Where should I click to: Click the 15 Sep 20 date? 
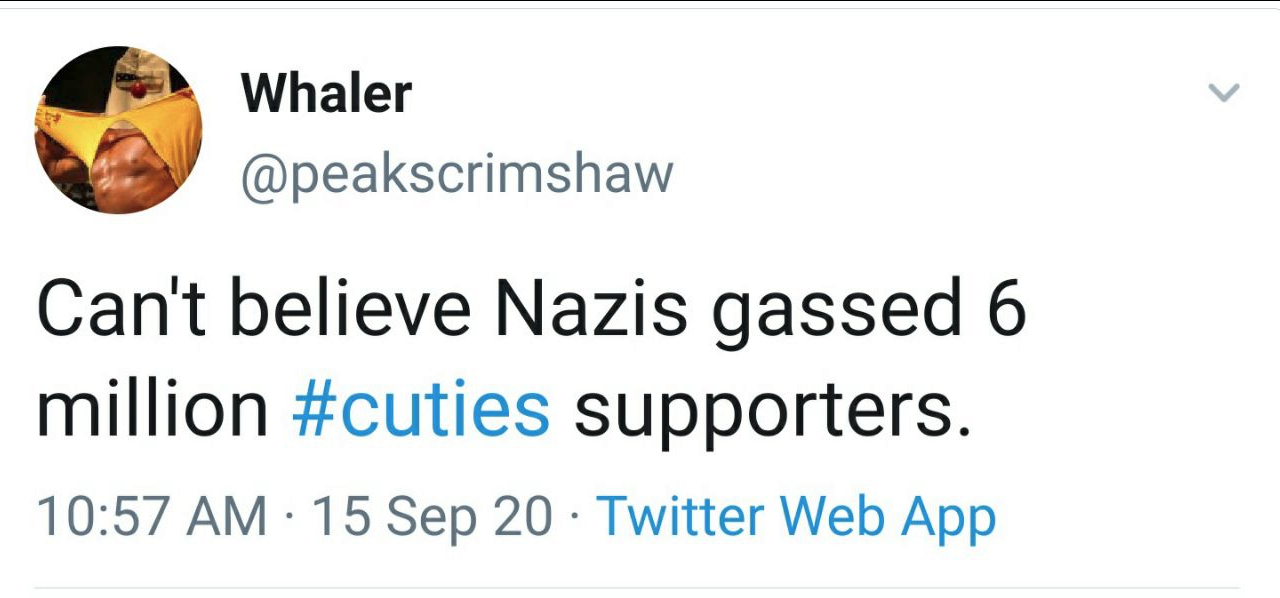(x=432, y=517)
